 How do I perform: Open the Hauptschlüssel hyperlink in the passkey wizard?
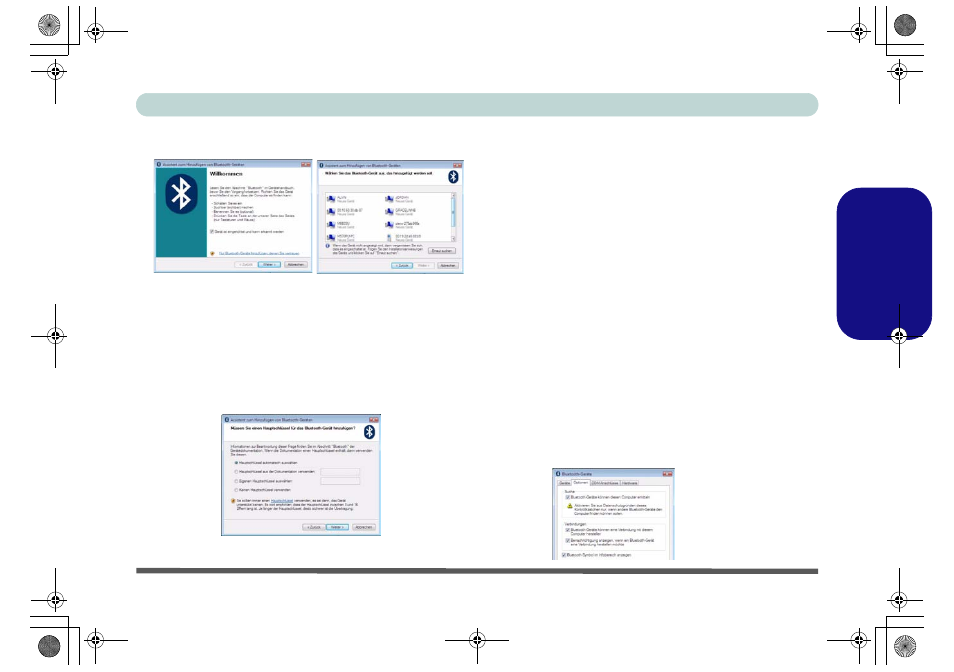[x=282, y=501]
